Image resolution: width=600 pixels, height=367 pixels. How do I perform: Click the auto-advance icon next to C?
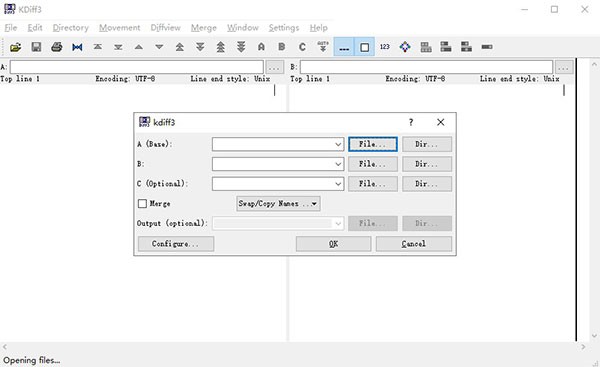[x=323, y=47]
